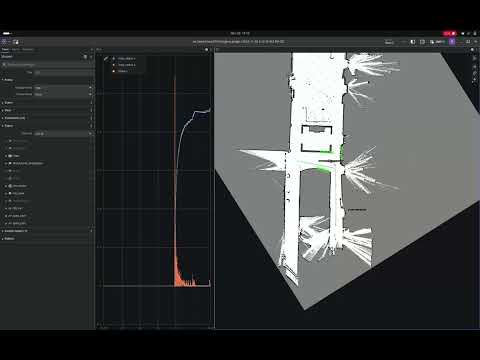Screen dimensions: 480x360
Task: Toggle the plot legend visibility icon
Action: tap(106, 58)
